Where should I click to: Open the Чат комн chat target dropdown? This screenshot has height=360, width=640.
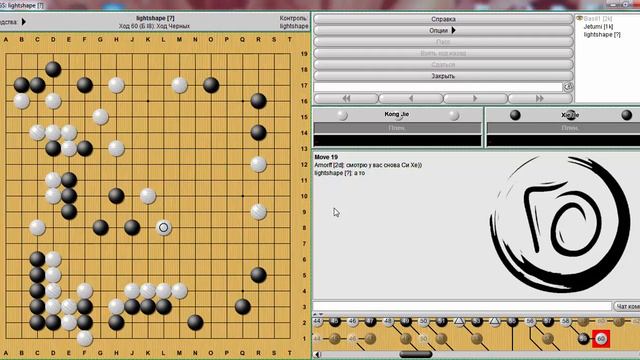point(627,306)
